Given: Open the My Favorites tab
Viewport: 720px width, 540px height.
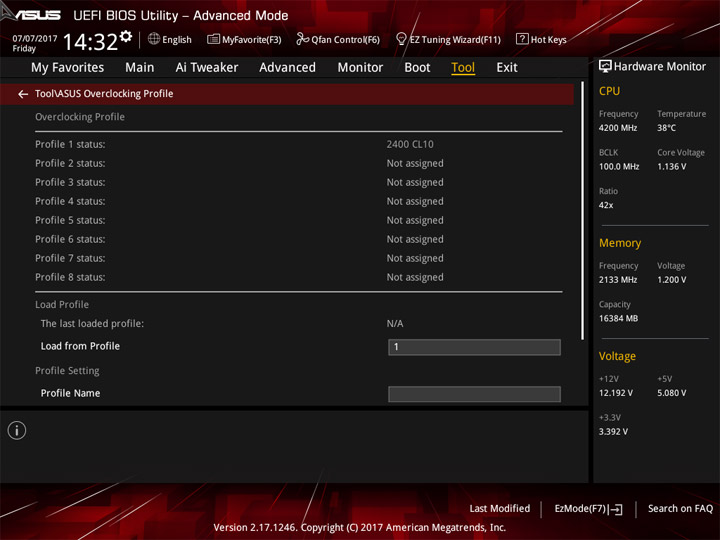Looking at the screenshot, I should tap(68, 68).
